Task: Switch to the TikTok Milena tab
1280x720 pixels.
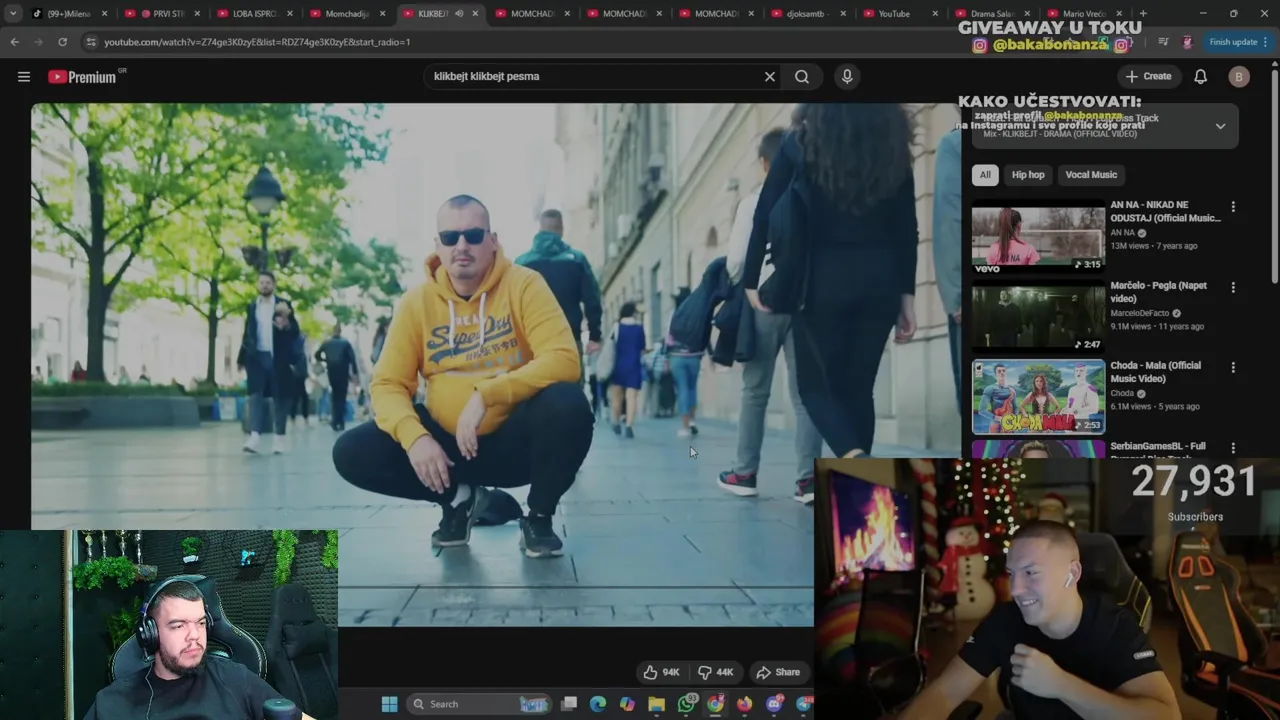Action: tap(70, 14)
